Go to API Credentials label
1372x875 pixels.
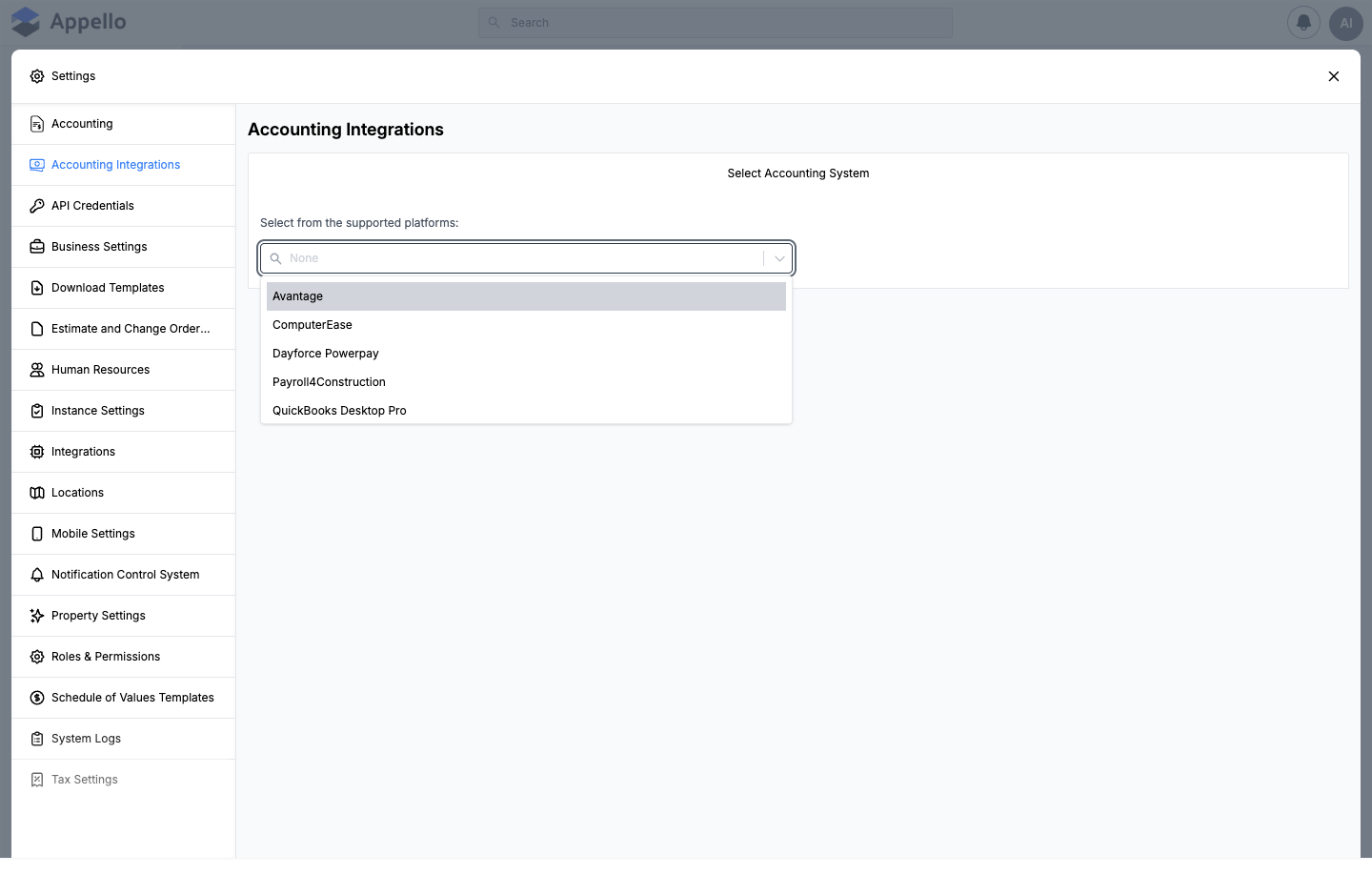click(92, 206)
